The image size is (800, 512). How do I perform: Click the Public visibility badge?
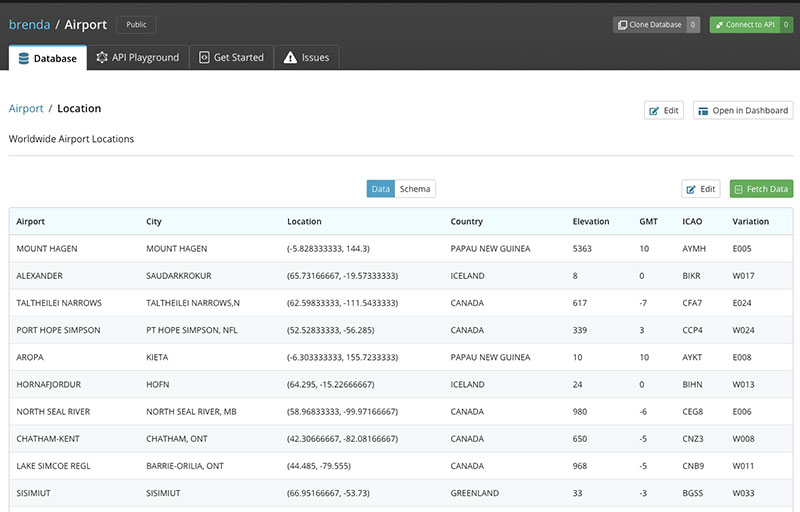[136, 24]
